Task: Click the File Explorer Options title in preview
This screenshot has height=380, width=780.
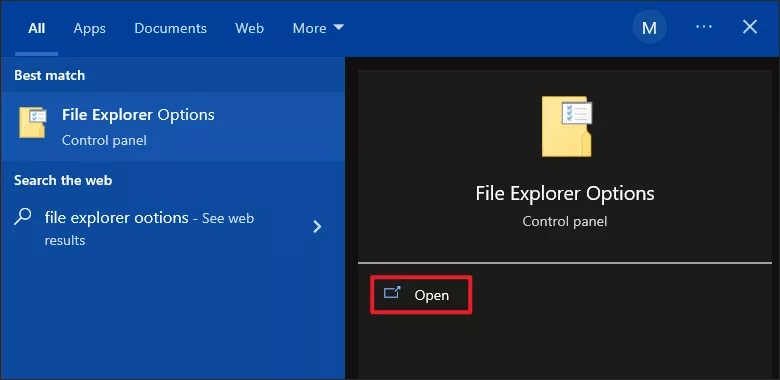Action: point(565,193)
